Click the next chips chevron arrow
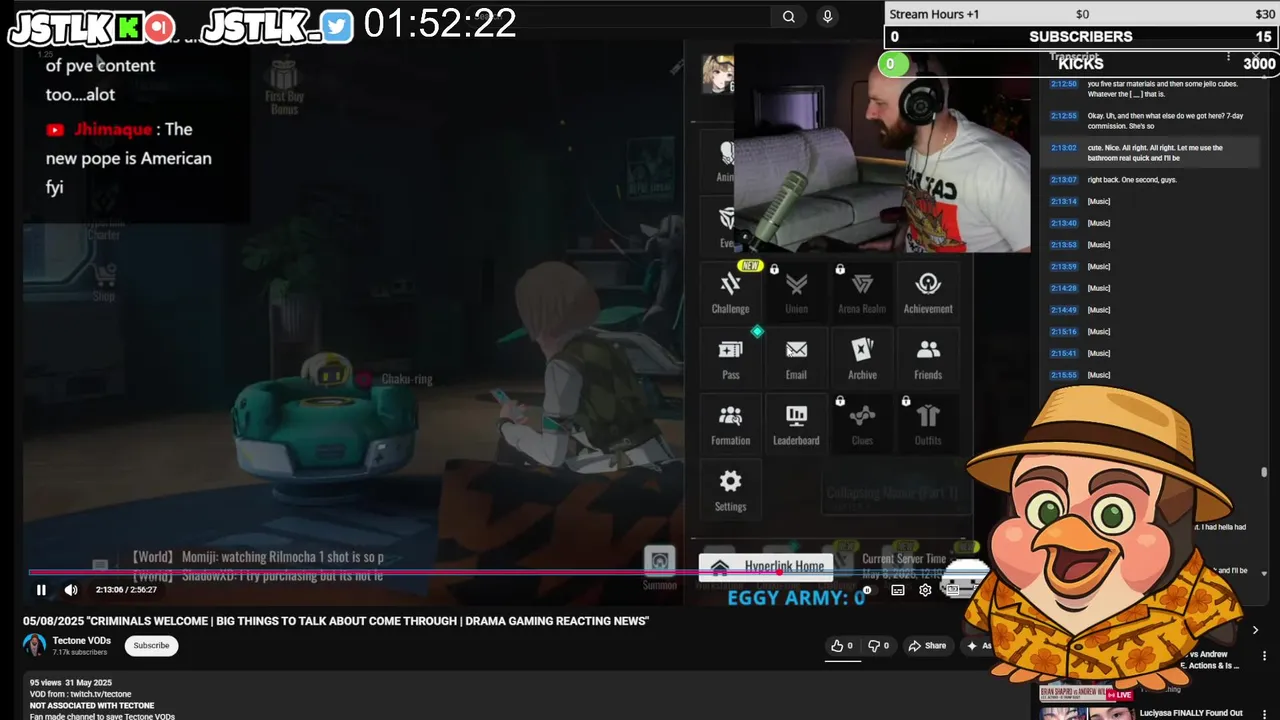 coord(1255,630)
